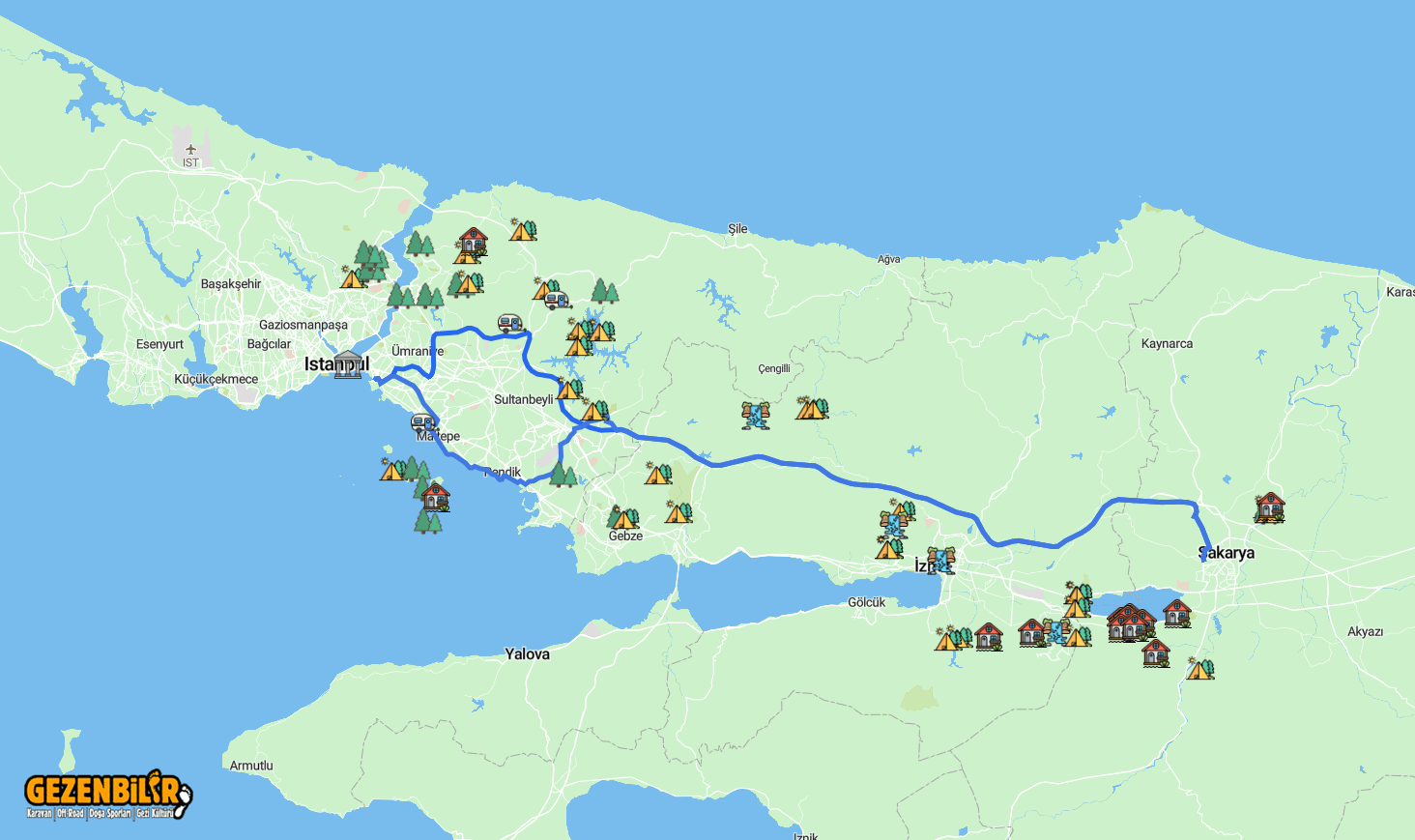This screenshot has width=1415, height=840.
Task: Click the double tent marker east of Çengilli
Action: click(812, 408)
